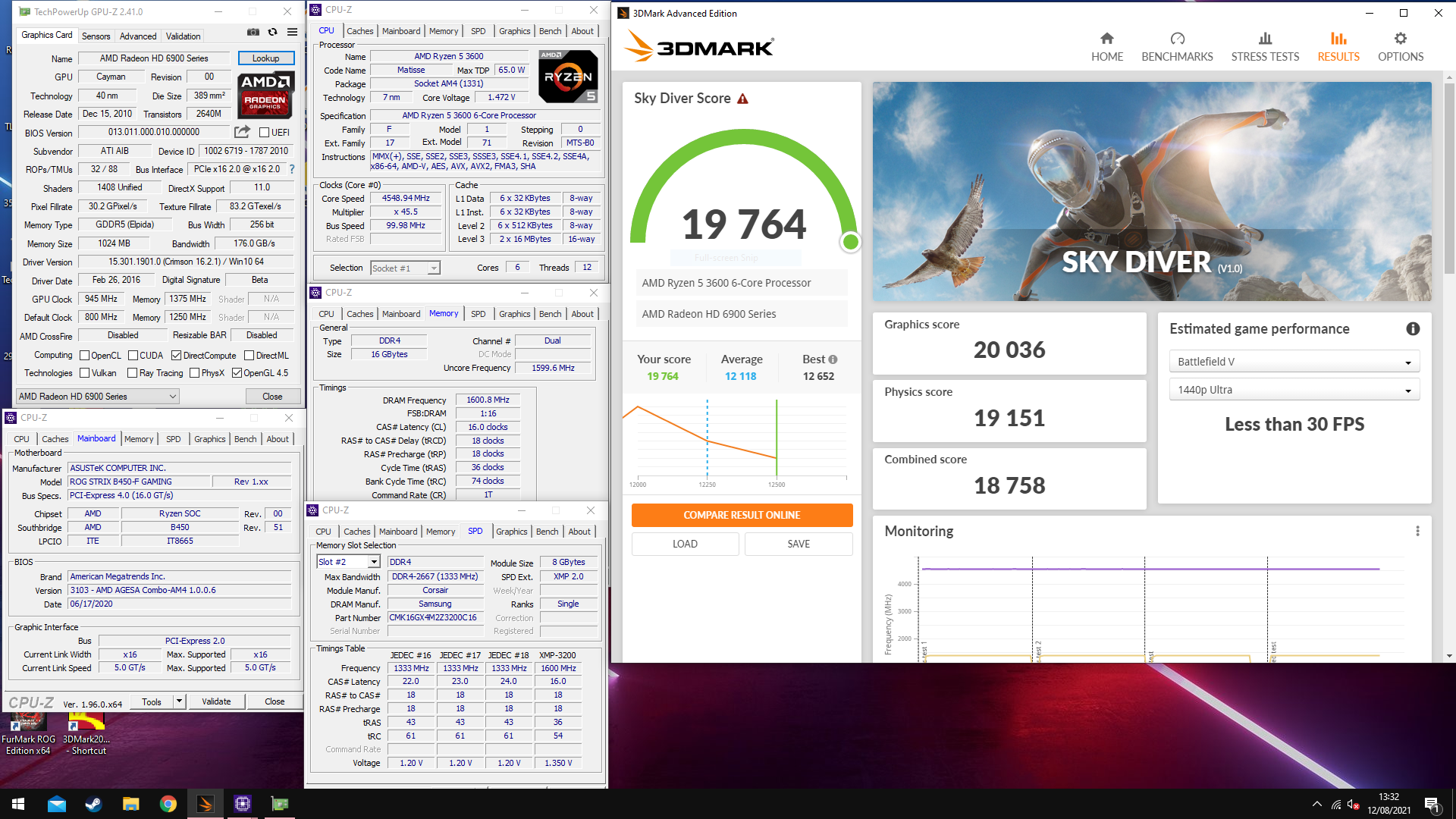
Task: Switch to CPU-Z from the taskbar icon
Action: 242,804
